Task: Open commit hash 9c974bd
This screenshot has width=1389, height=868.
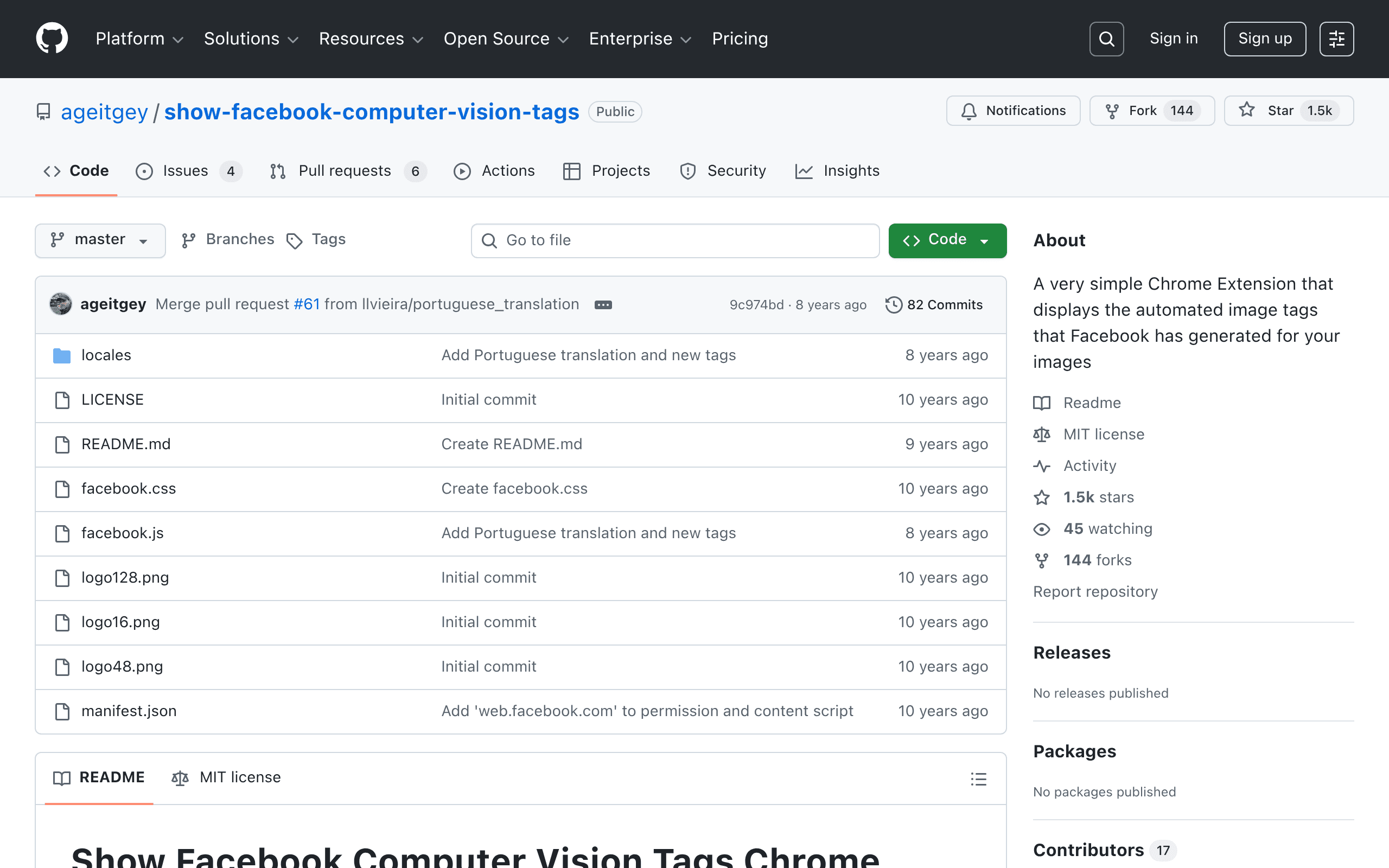Action: point(756,305)
